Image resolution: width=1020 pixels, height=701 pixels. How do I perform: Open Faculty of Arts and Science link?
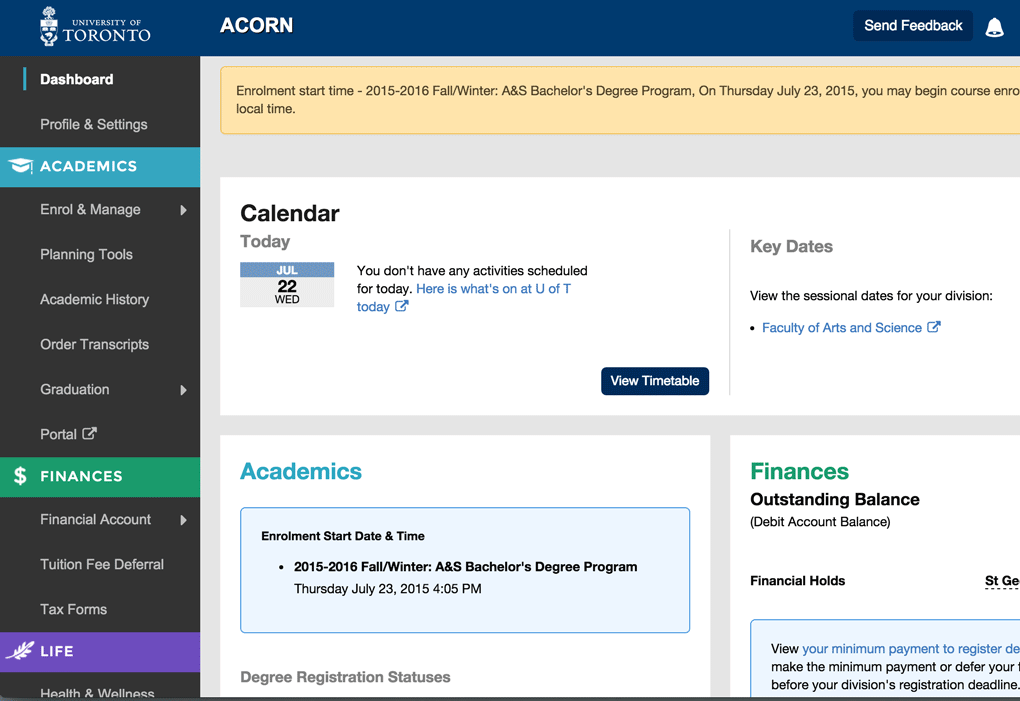[x=841, y=328]
